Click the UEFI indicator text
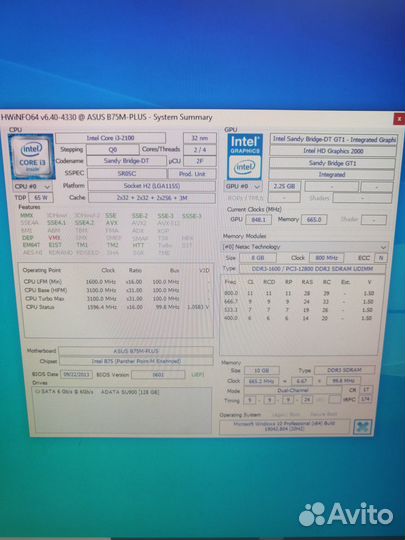 point(198,374)
